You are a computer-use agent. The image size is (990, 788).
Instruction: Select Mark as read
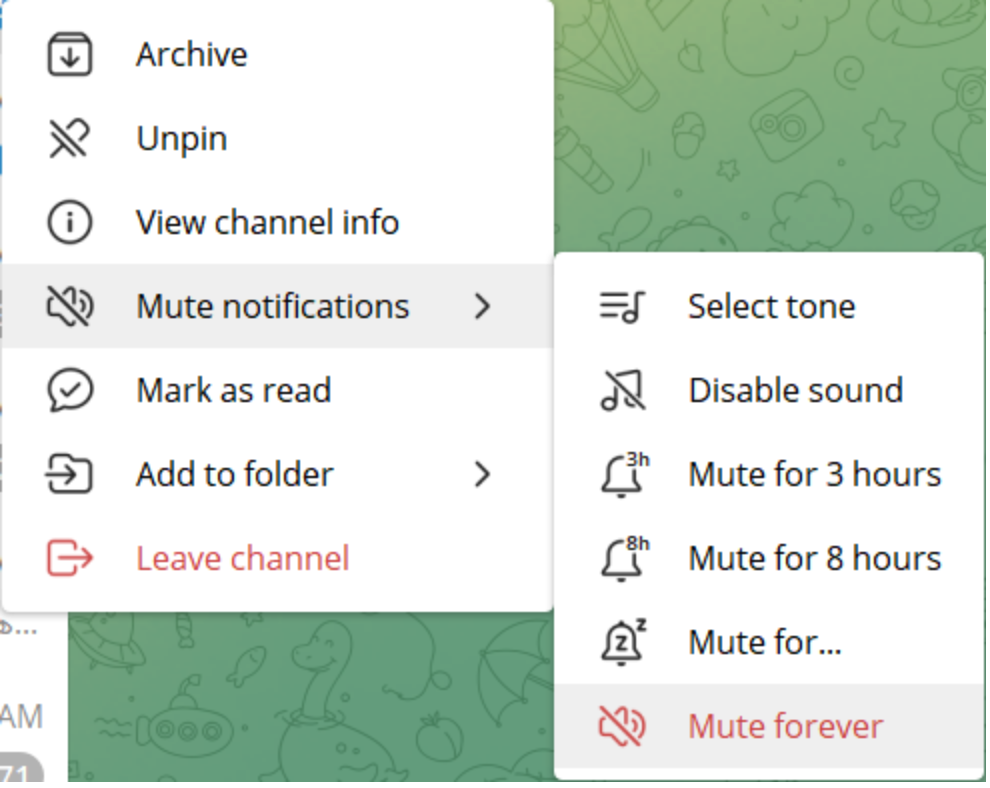point(278,390)
